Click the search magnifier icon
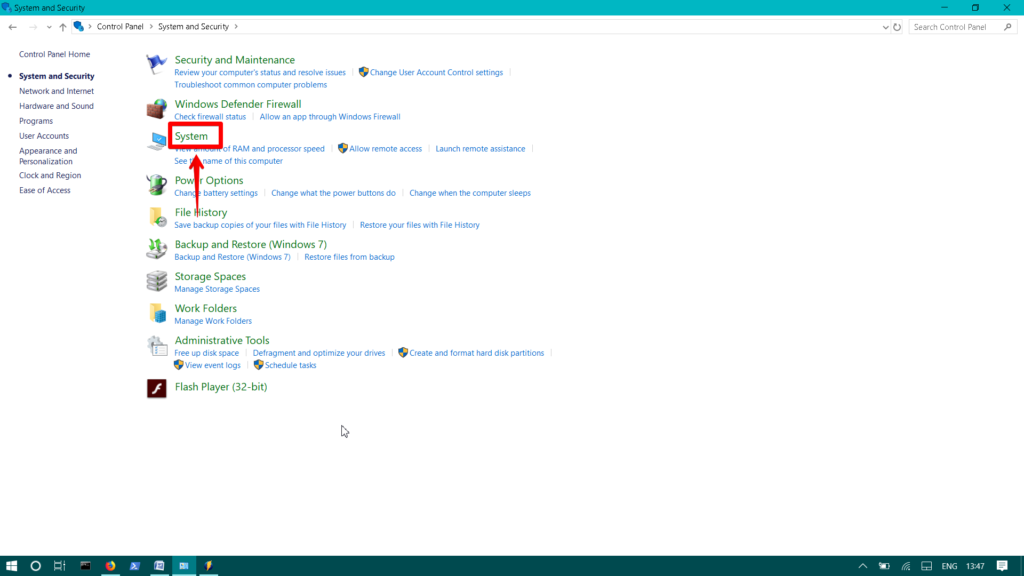 (x=1008, y=27)
